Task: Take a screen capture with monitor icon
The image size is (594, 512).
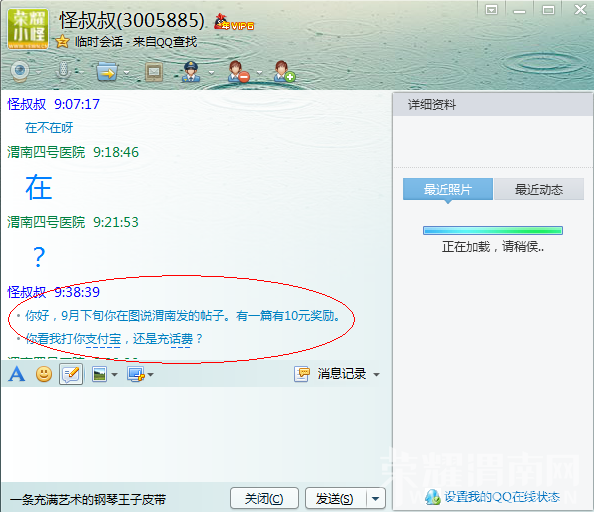Action: click(136, 375)
